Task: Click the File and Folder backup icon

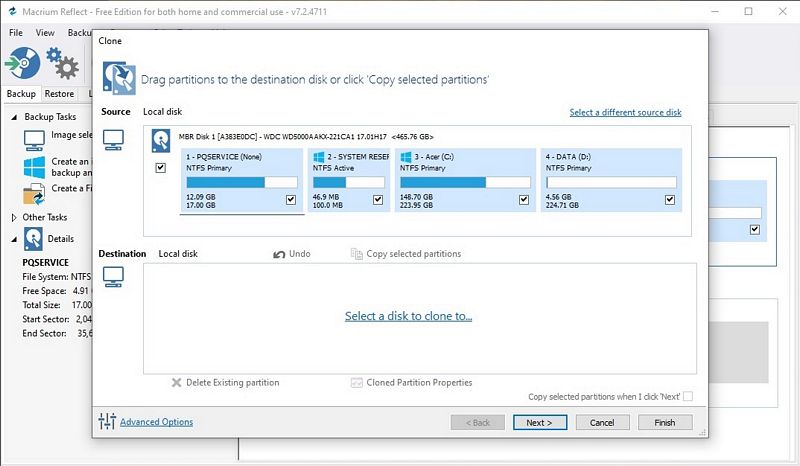Action: (x=34, y=194)
